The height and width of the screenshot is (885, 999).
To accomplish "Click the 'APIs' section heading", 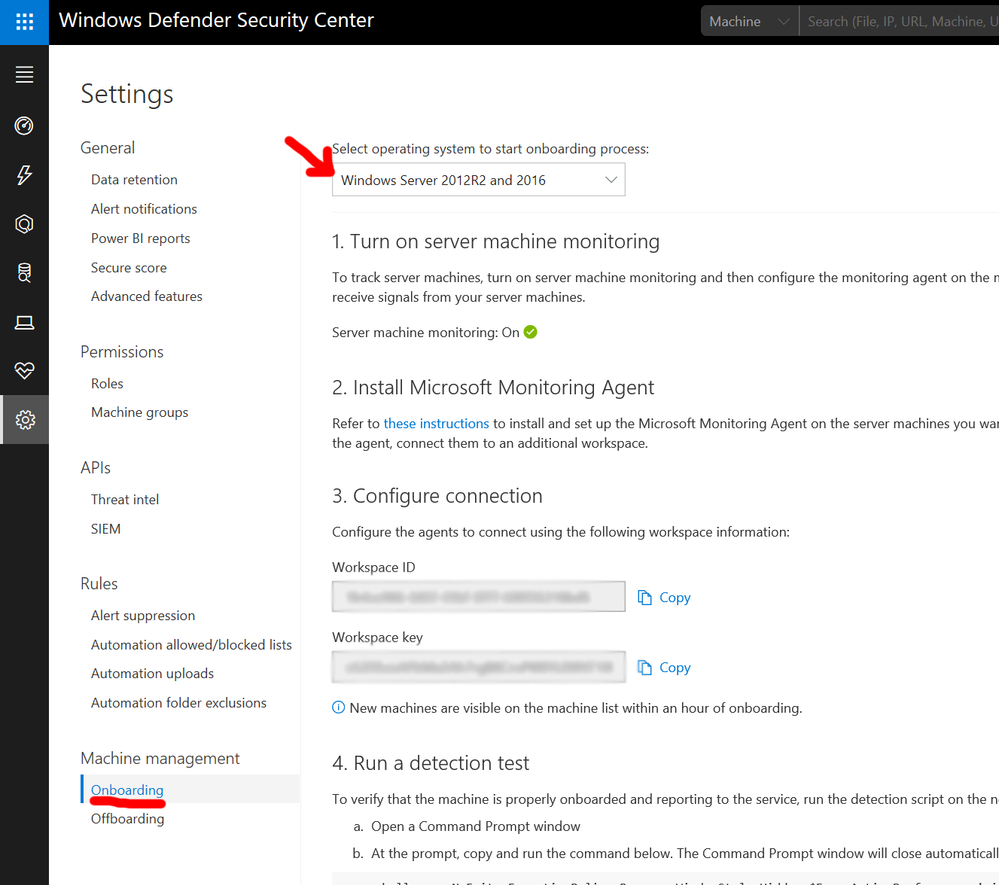I will click(x=96, y=468).
